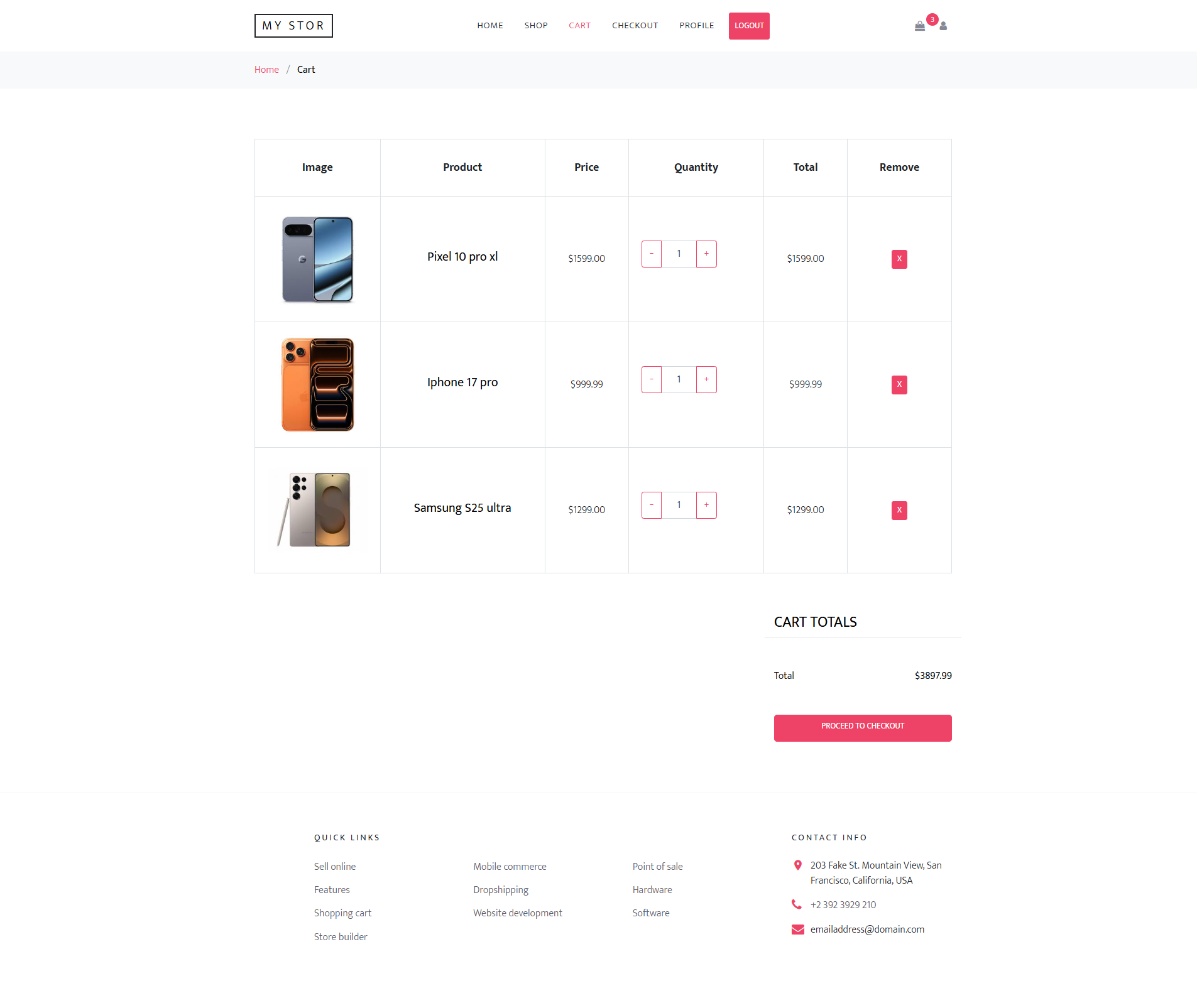
Task: Open the Profile navigation link
Action: click(696, 26)
